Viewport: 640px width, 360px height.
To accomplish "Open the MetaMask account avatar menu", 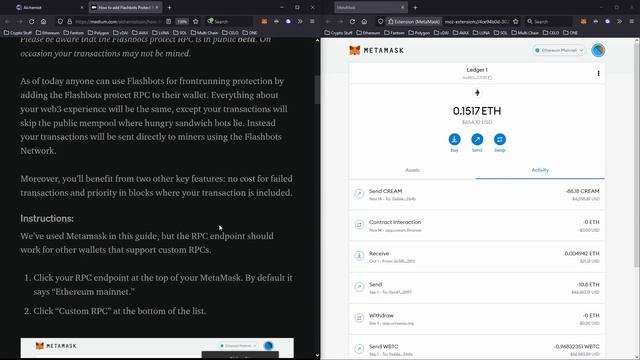I will 598,50.
